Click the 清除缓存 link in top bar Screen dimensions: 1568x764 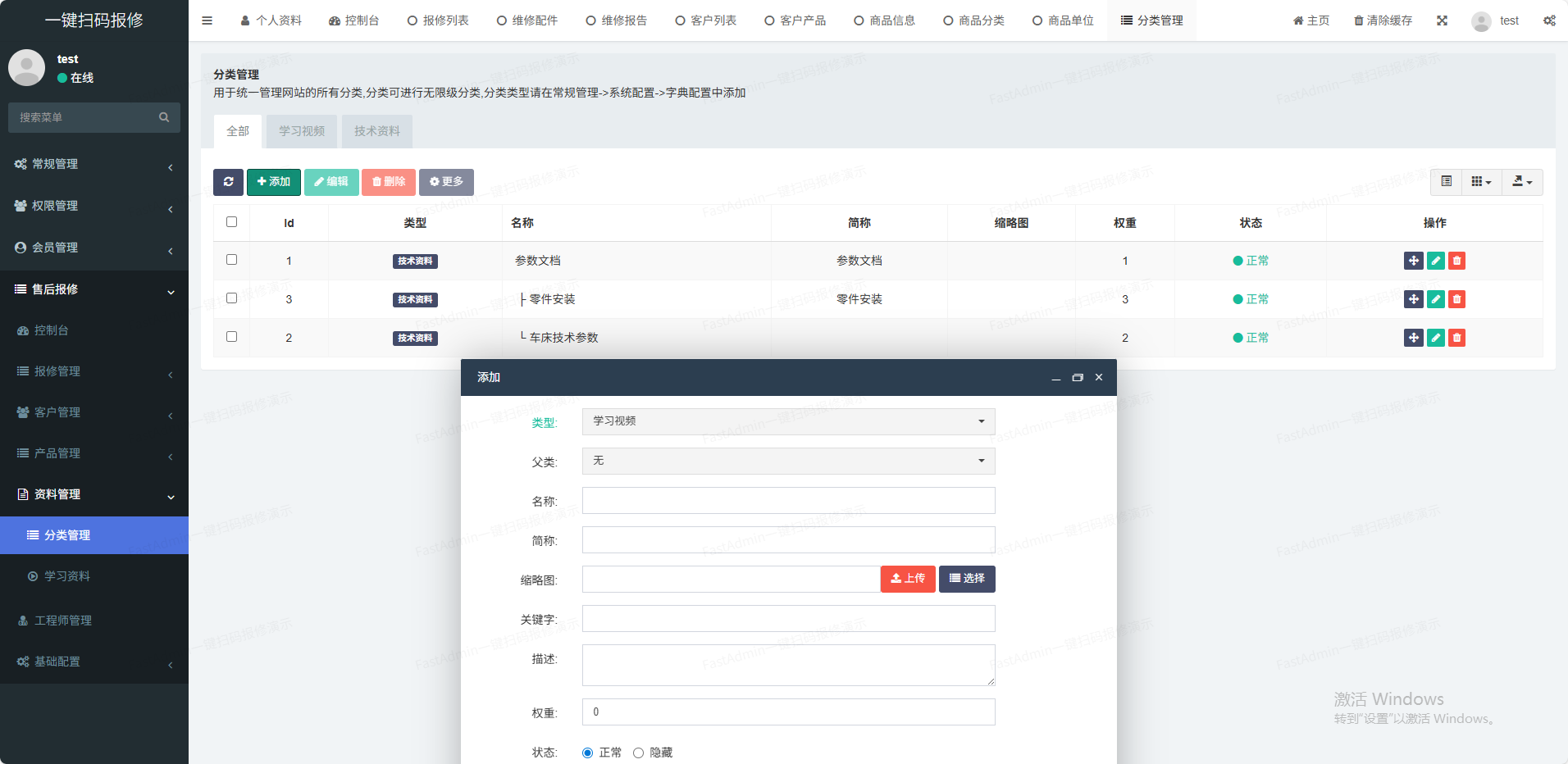[1383, 20]
